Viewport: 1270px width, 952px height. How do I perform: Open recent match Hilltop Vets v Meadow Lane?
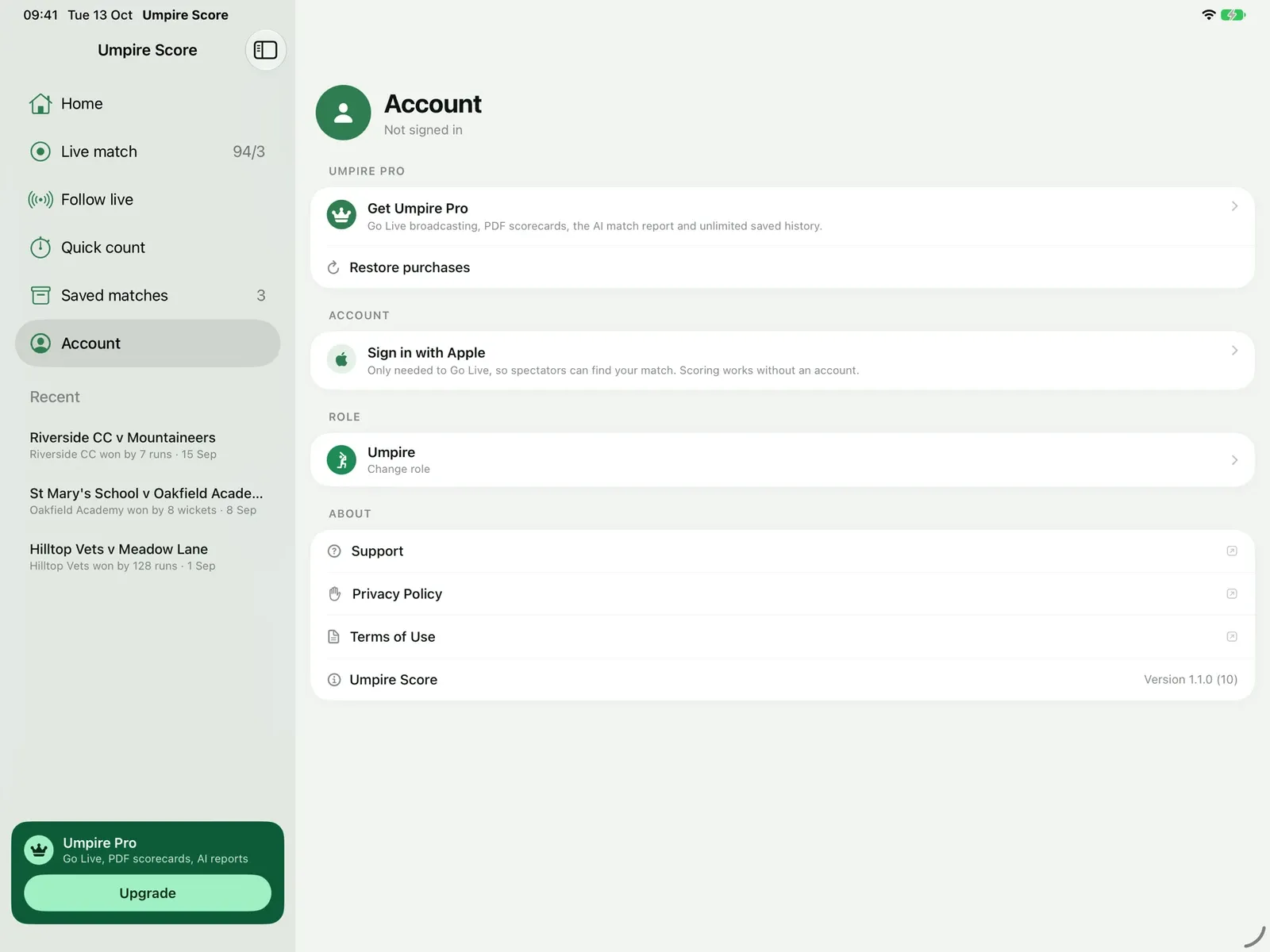[148, 557]
